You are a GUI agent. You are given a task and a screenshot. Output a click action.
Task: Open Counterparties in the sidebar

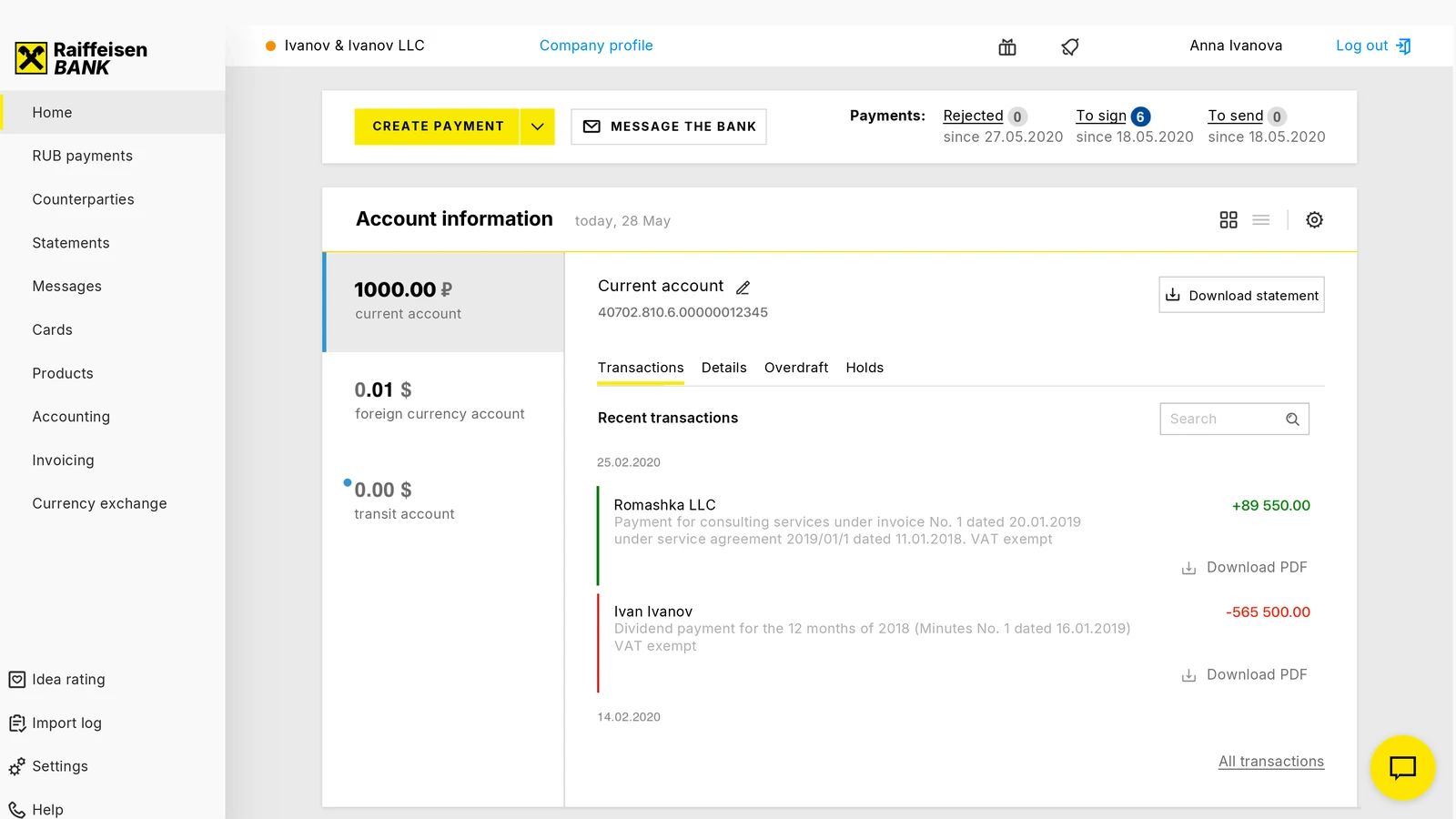coord(113,199)
